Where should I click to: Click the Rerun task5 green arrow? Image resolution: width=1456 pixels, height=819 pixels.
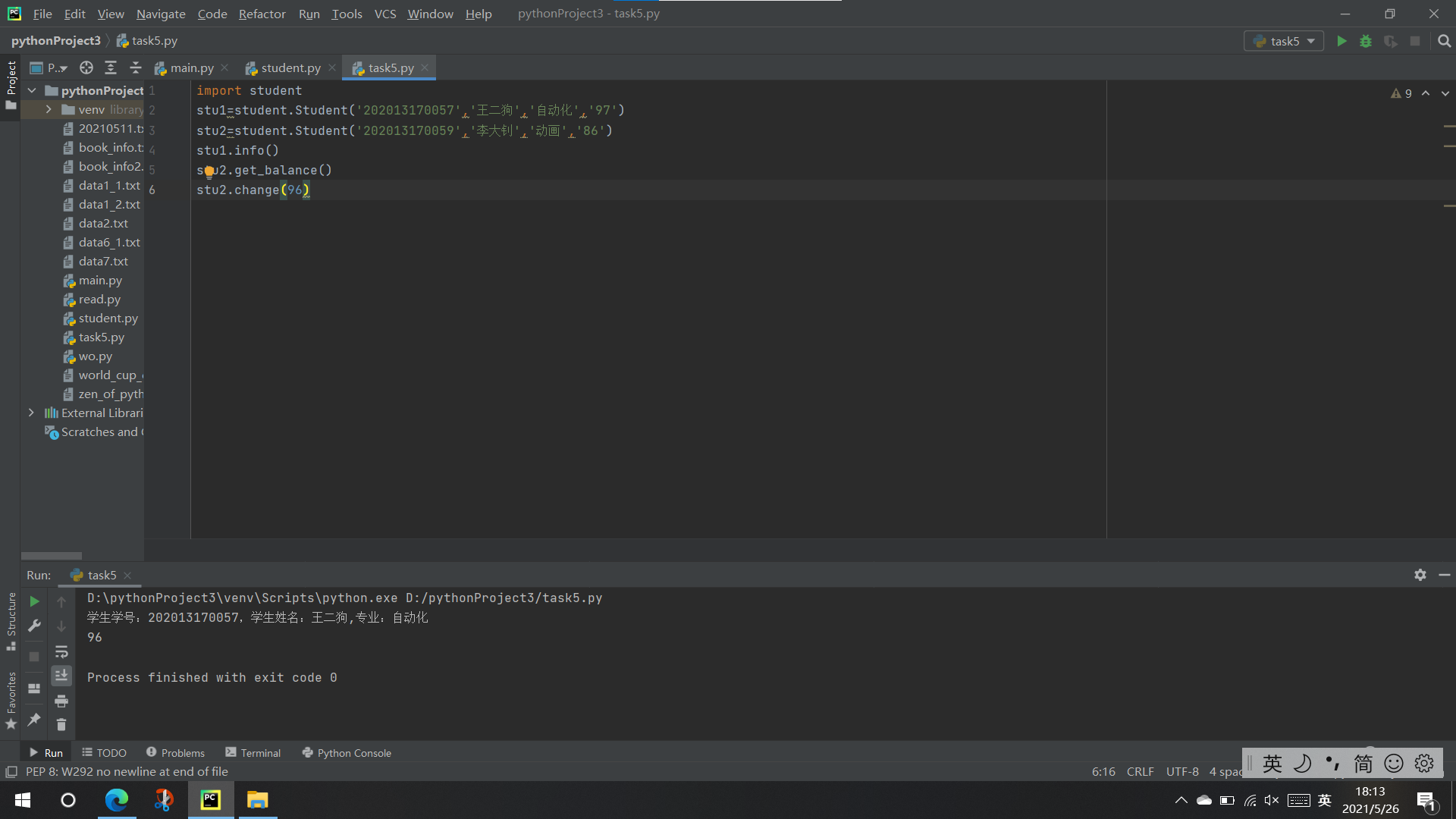[x=34, y=601]
